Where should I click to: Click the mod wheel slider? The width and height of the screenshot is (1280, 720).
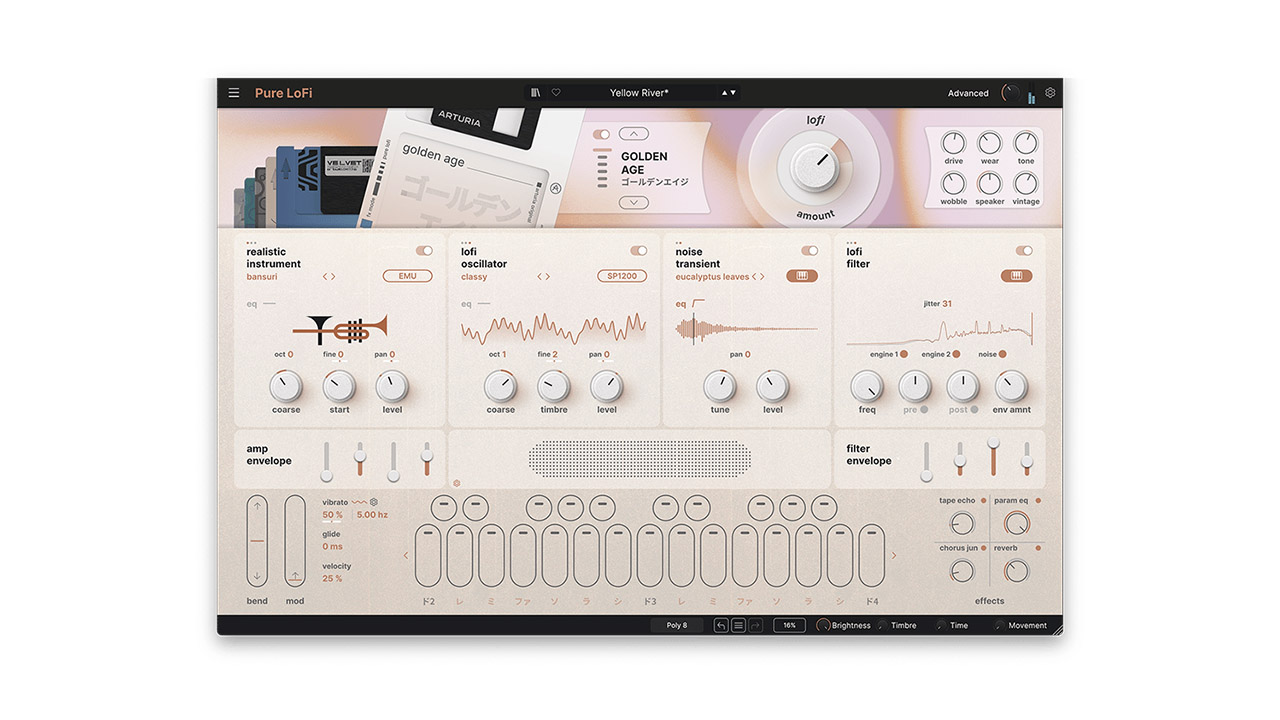pos(294,541)
